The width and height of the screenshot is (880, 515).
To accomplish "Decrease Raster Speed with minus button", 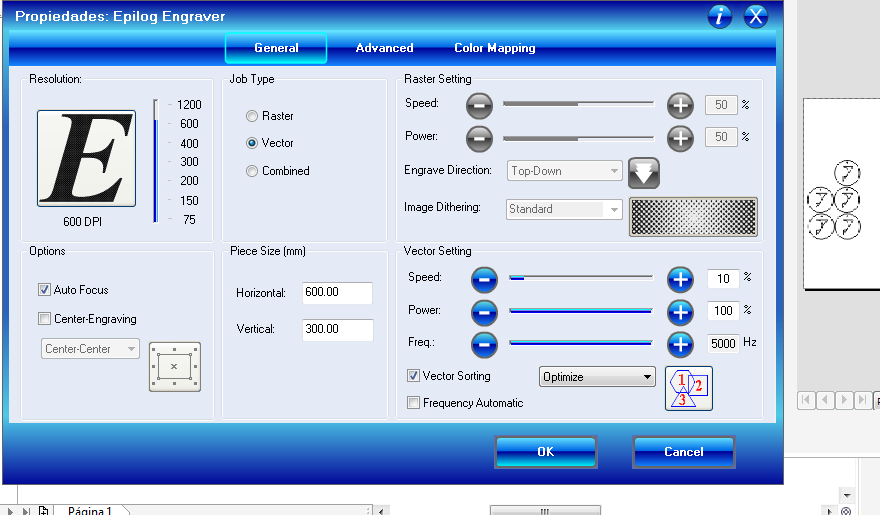I will pyautogui.click(x=479, y=105).
